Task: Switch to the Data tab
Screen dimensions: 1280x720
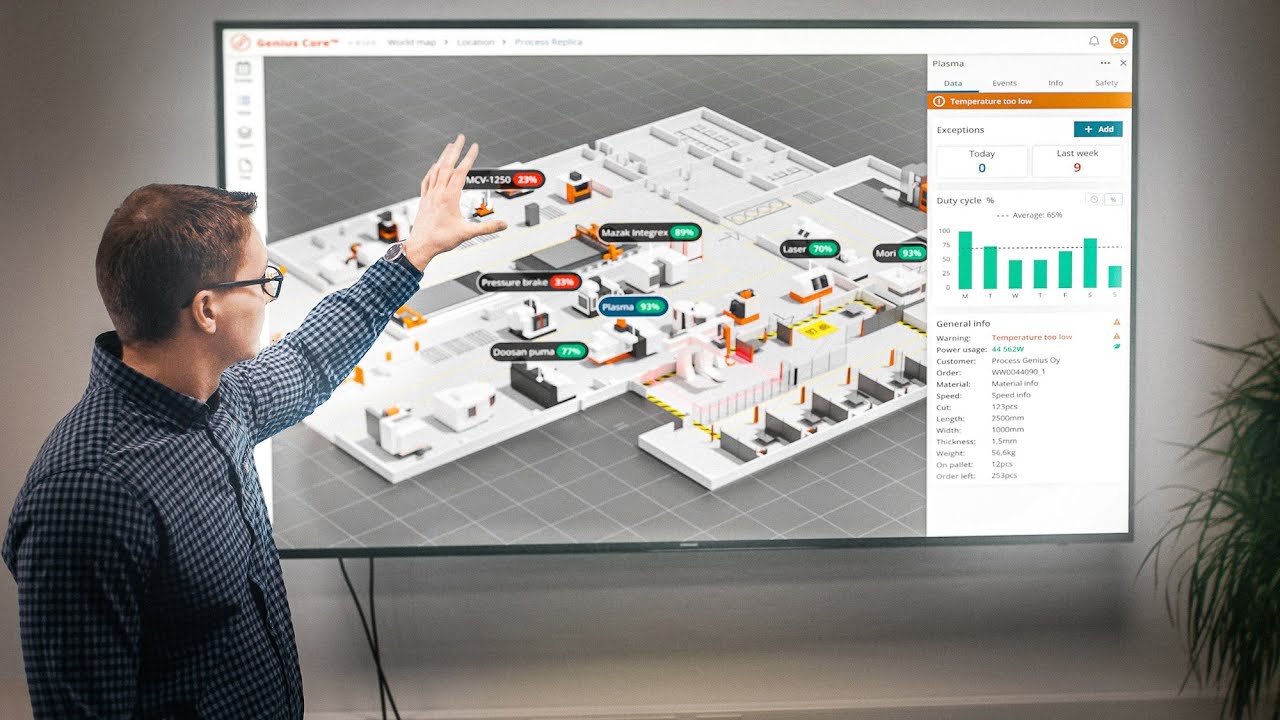Action: click(x=953, y=83)
